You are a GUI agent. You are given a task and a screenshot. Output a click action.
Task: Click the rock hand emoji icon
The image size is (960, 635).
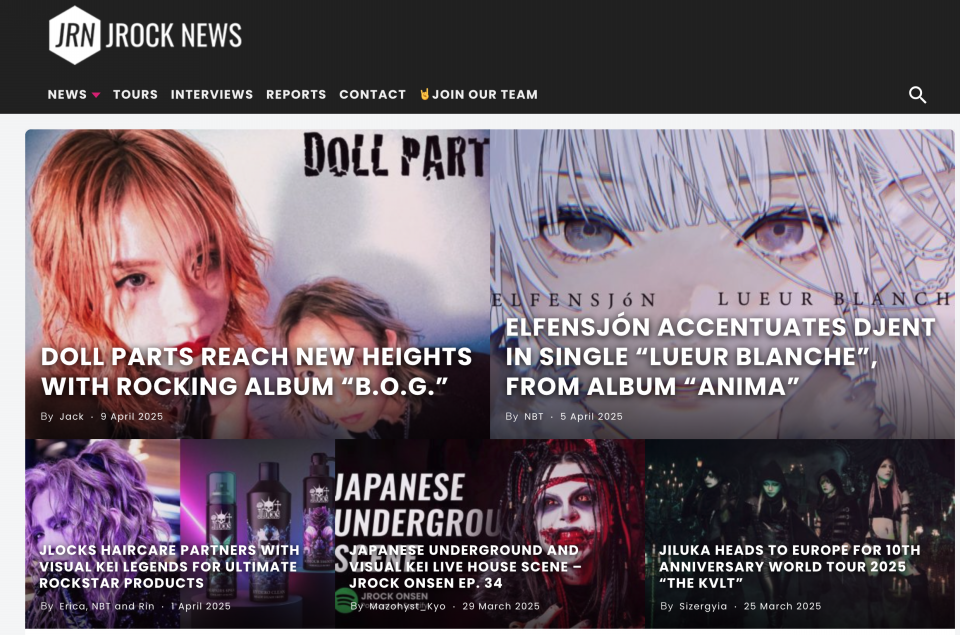click(424, 94)
